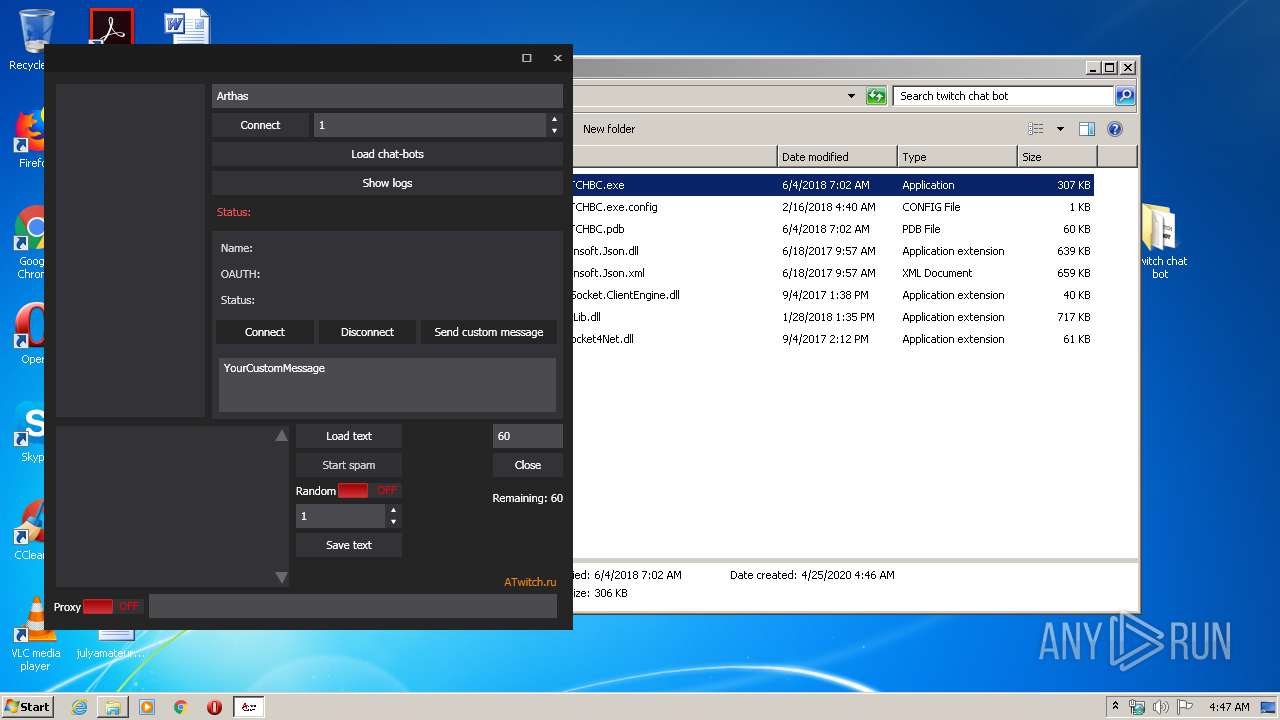1280x720 pixels.
Task: Click the Save text button
Action: (349, 545)
